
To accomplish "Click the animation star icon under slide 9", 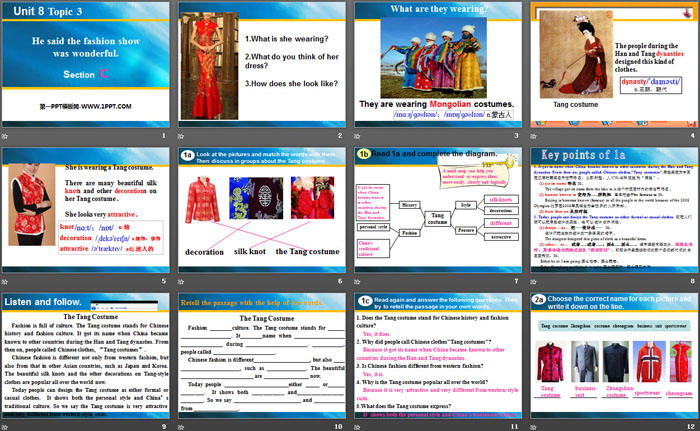I will click(x=7, y=427).
